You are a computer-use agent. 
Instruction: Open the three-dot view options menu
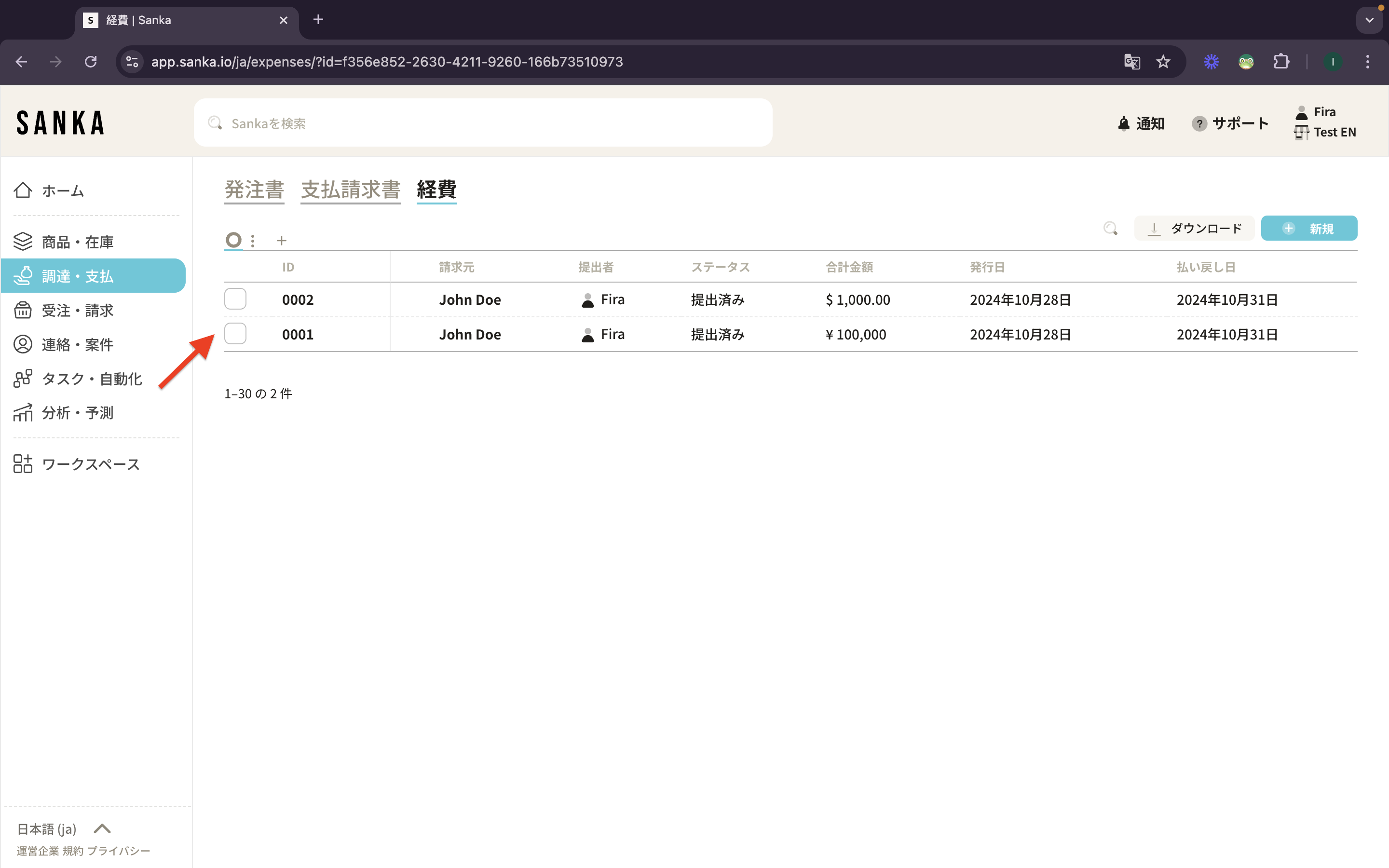tap(253, 241)
